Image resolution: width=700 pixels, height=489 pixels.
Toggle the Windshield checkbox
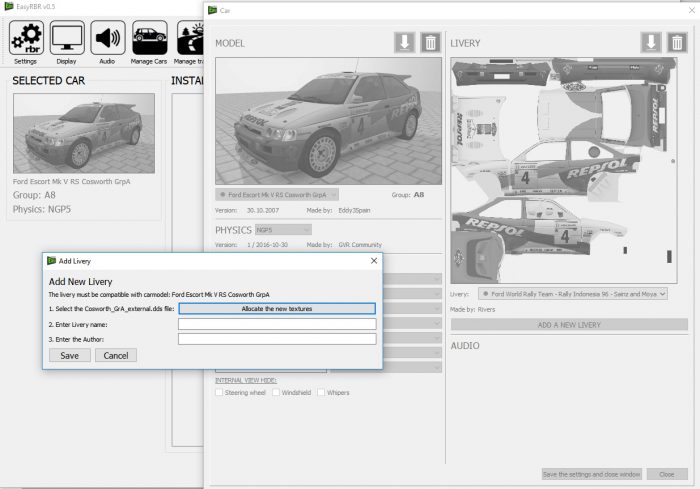click(x=276, y=392)
